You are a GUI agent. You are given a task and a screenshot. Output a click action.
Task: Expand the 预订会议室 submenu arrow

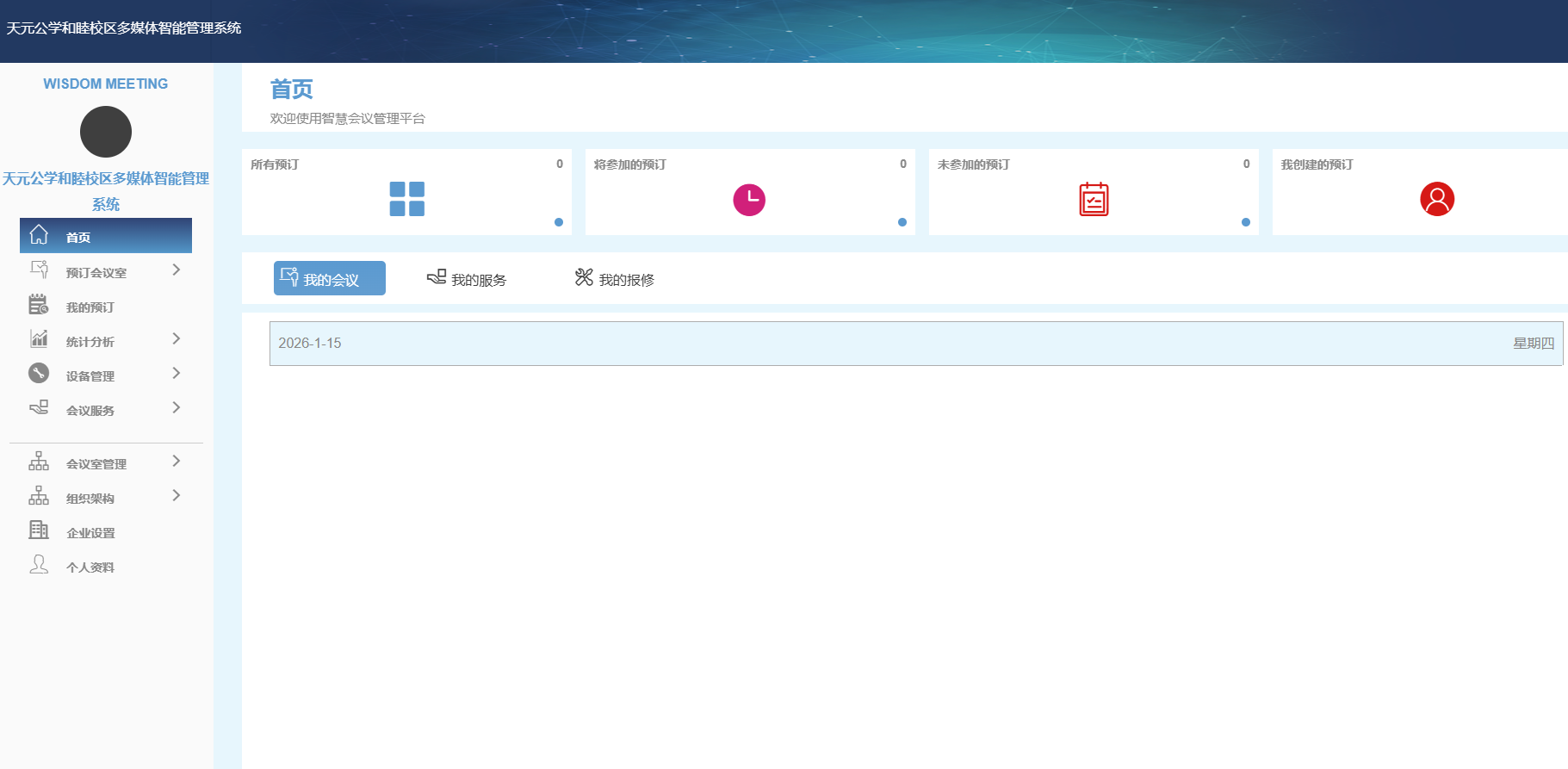(177, 270)
